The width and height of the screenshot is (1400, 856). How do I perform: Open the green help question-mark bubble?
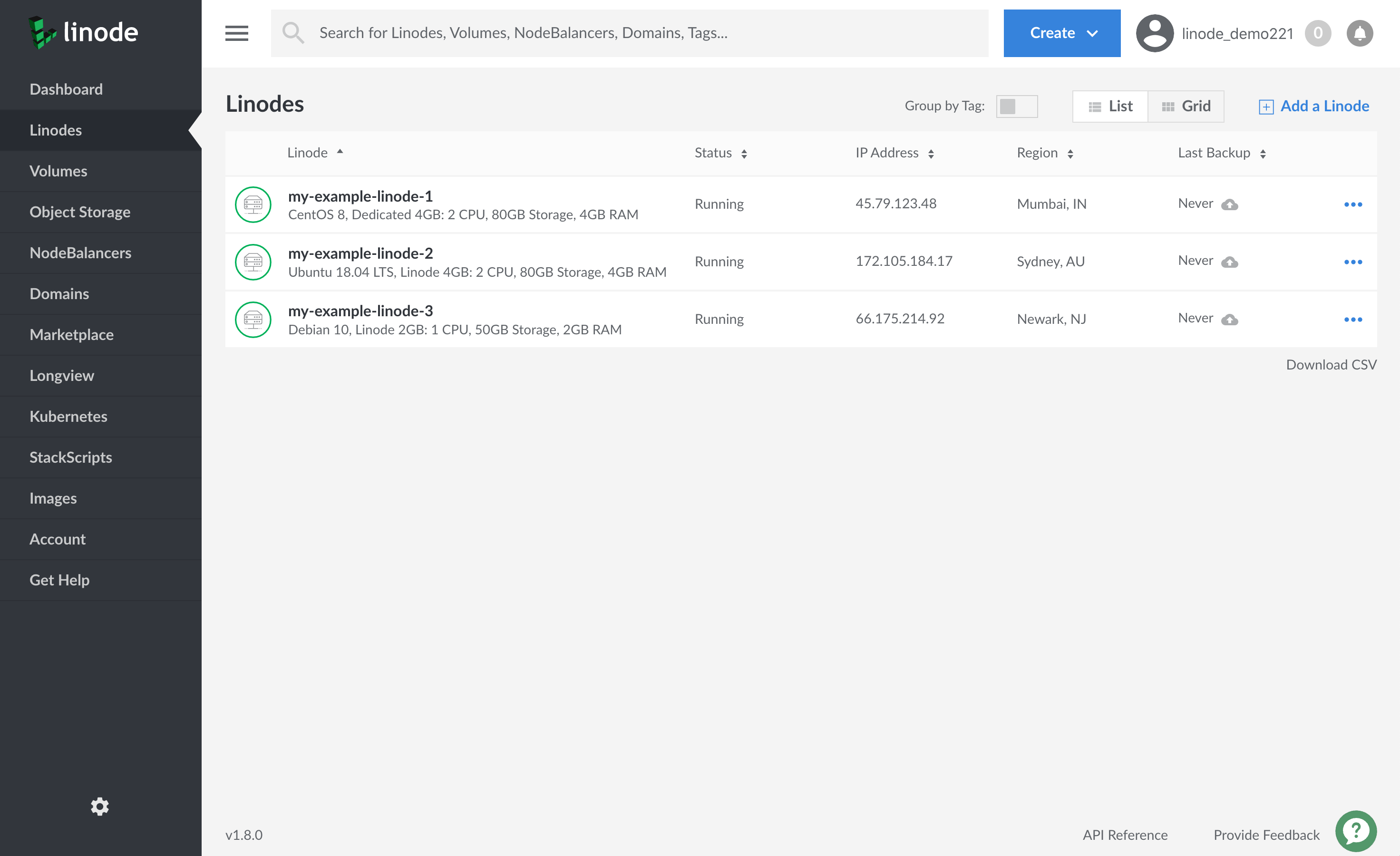1356,831
